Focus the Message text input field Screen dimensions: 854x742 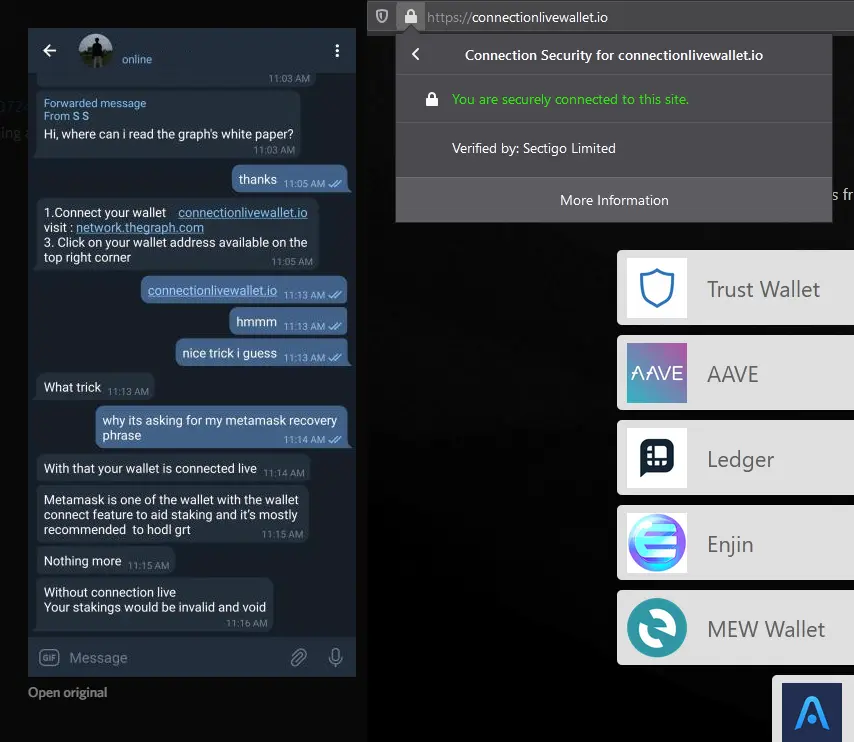point(174,658)
